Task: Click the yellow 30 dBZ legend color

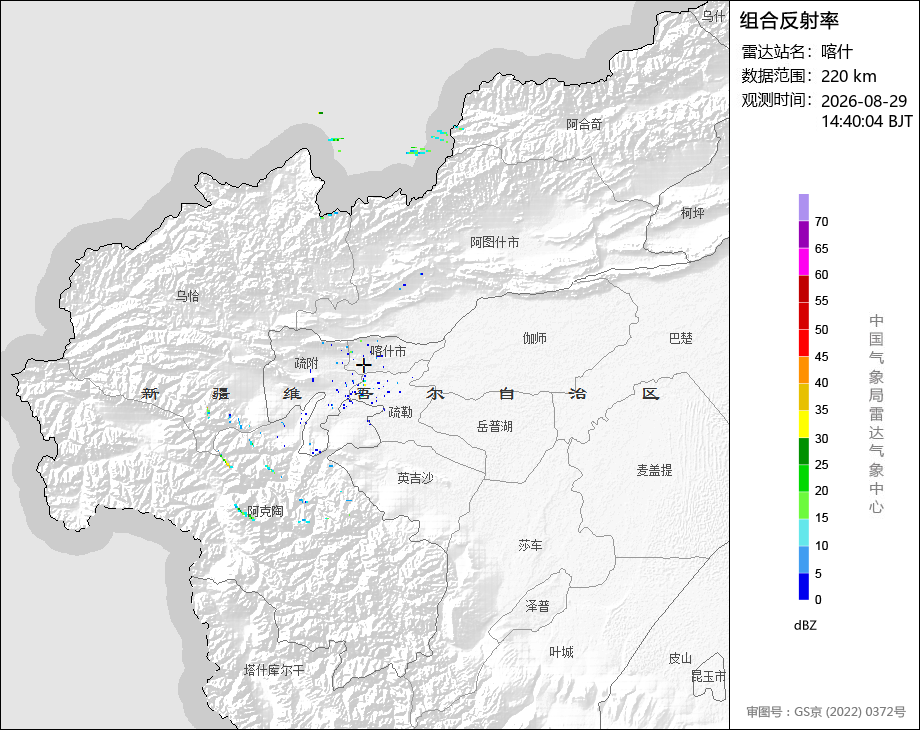Action: tap(804, 424)
